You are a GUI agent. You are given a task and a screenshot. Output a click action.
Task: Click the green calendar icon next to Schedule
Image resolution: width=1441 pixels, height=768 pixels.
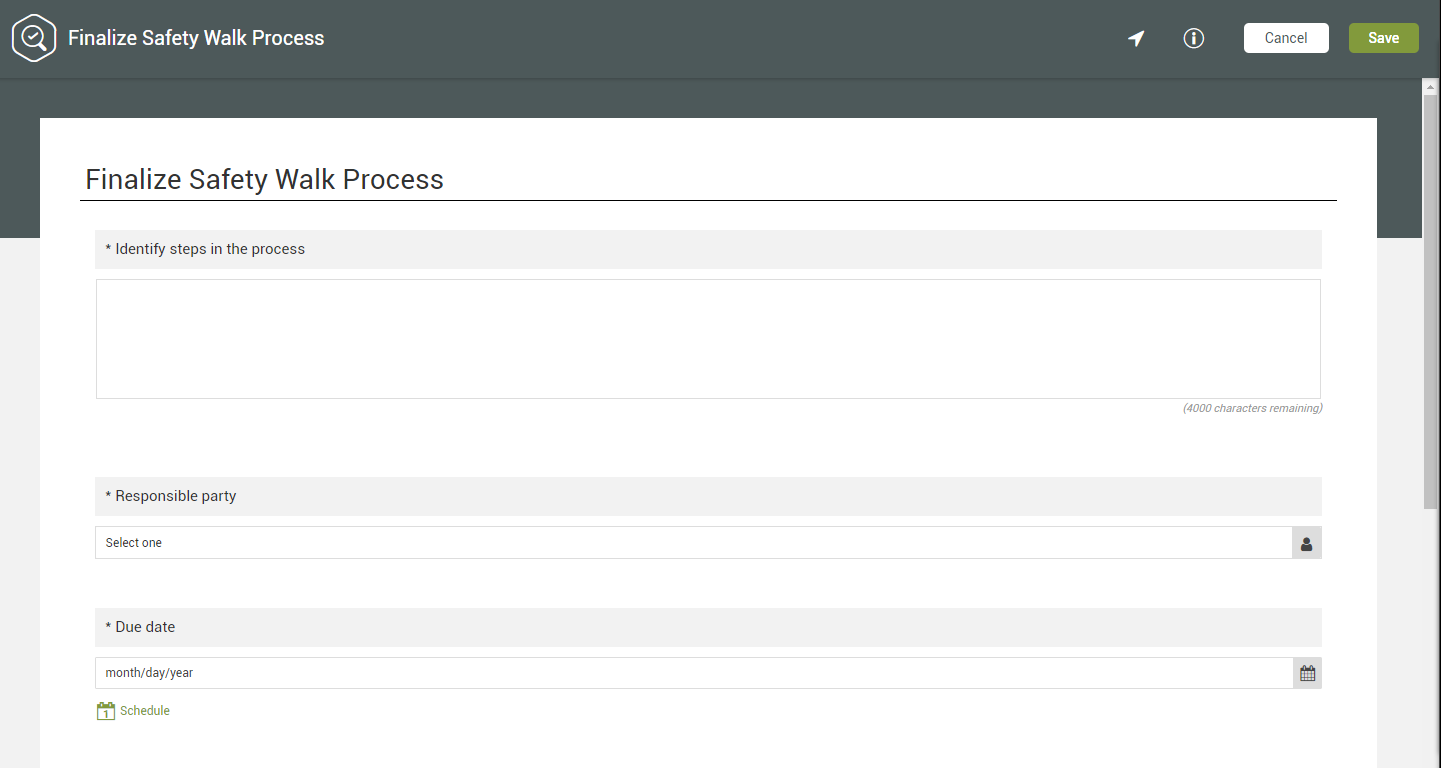click(106, 711)
